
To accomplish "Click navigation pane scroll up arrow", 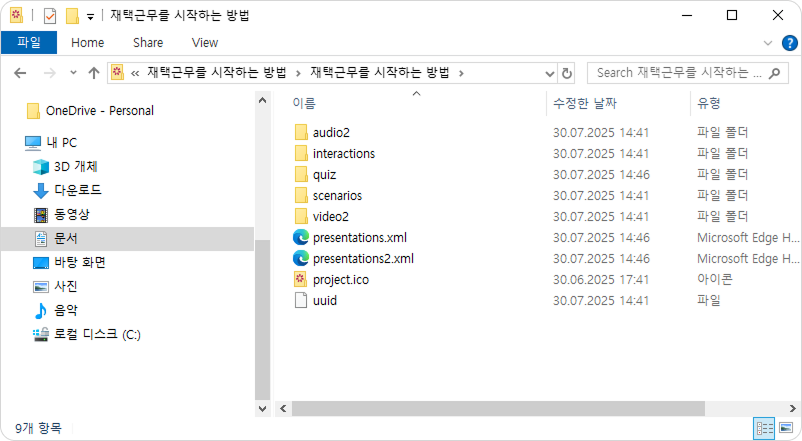I will pos(262,100).
